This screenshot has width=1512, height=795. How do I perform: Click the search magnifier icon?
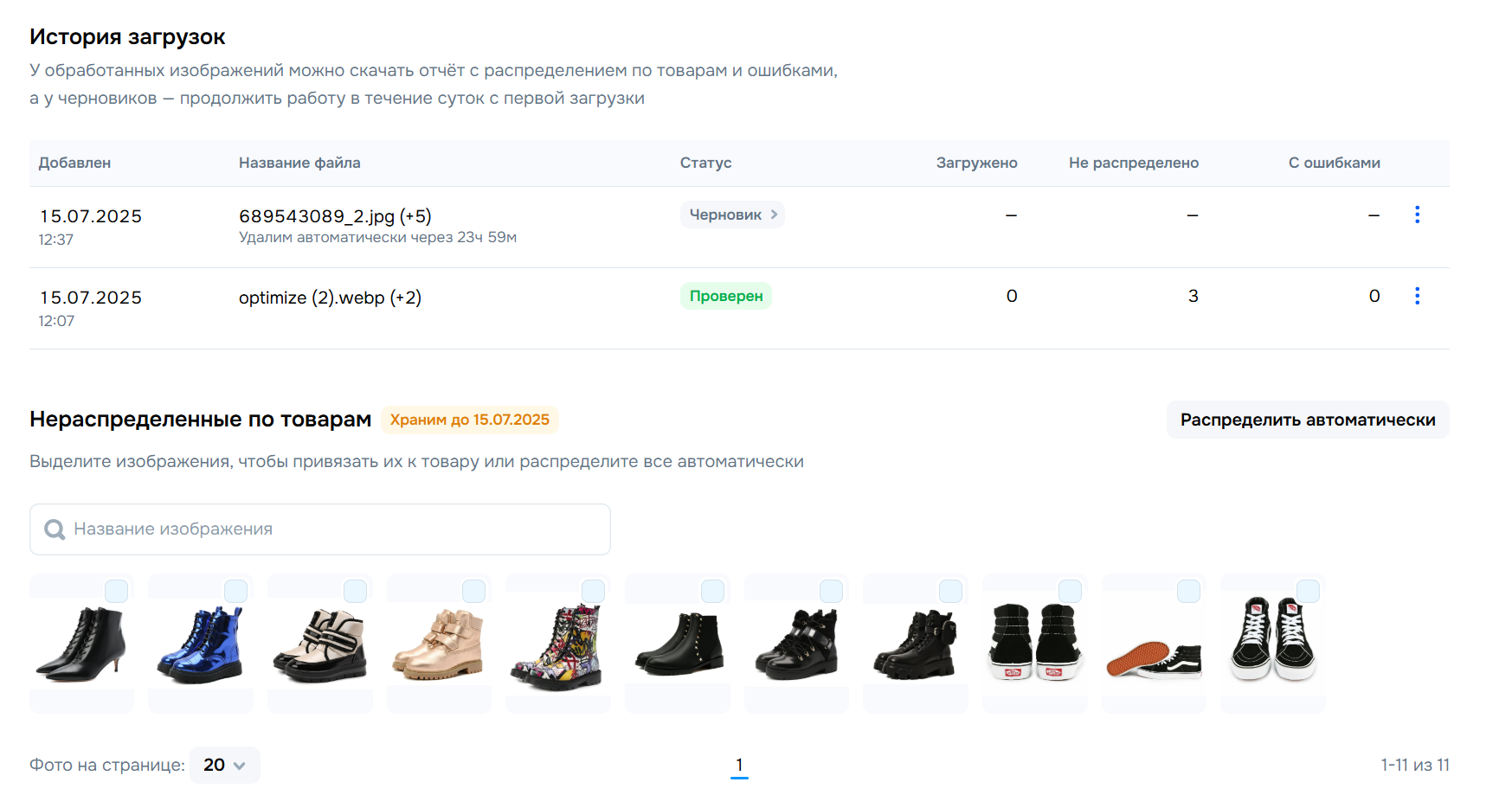point(55,529)
